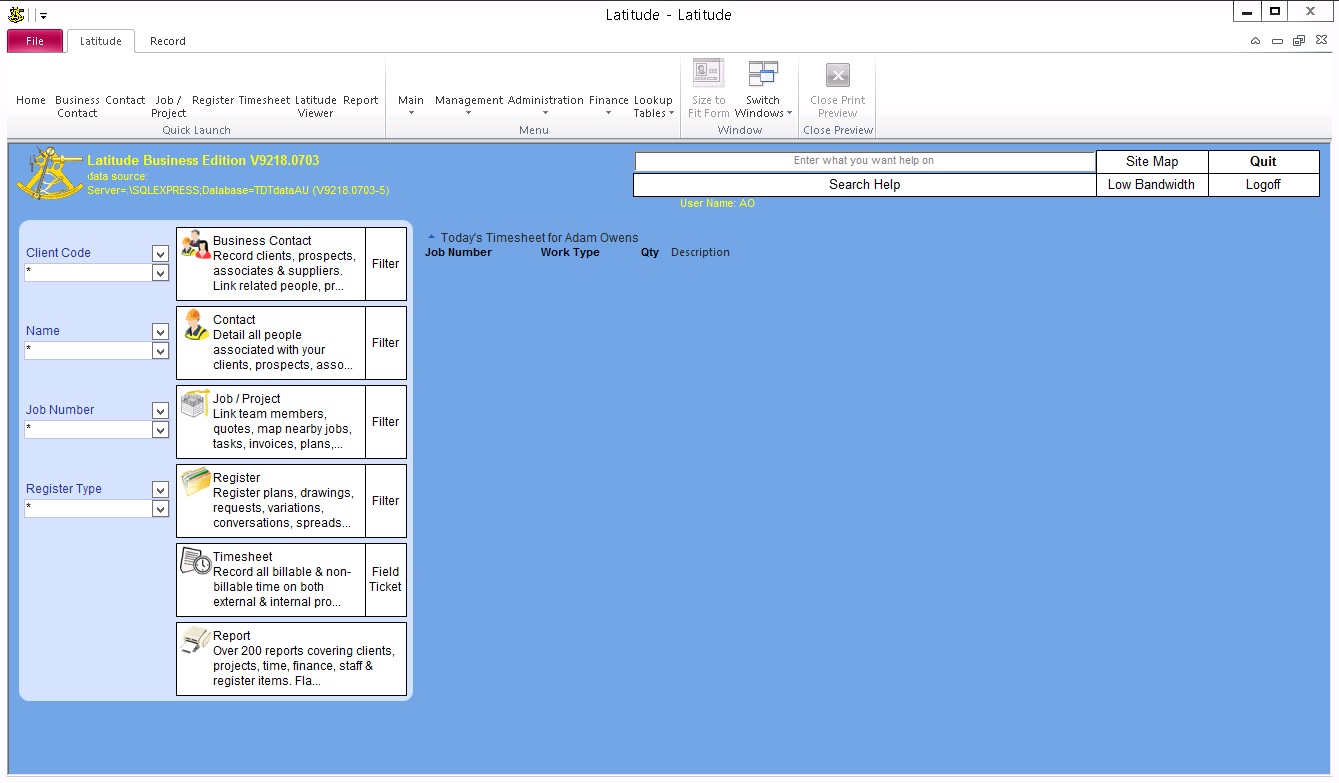Viewport: 1339px width, 783px height.
Task: Click the Latitude sextant logo
Action: point(48,174)
